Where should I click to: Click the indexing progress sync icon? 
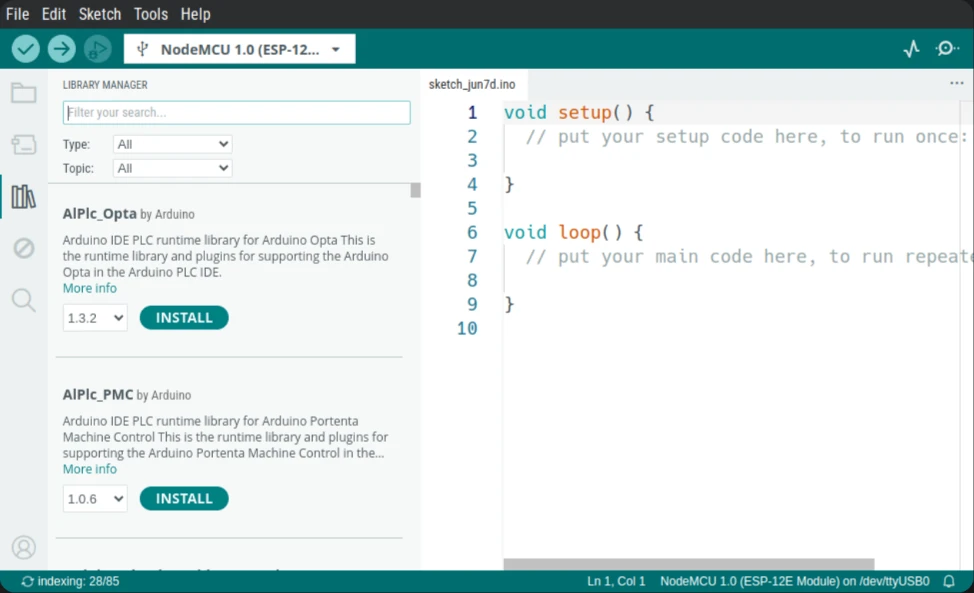point(27,581)
